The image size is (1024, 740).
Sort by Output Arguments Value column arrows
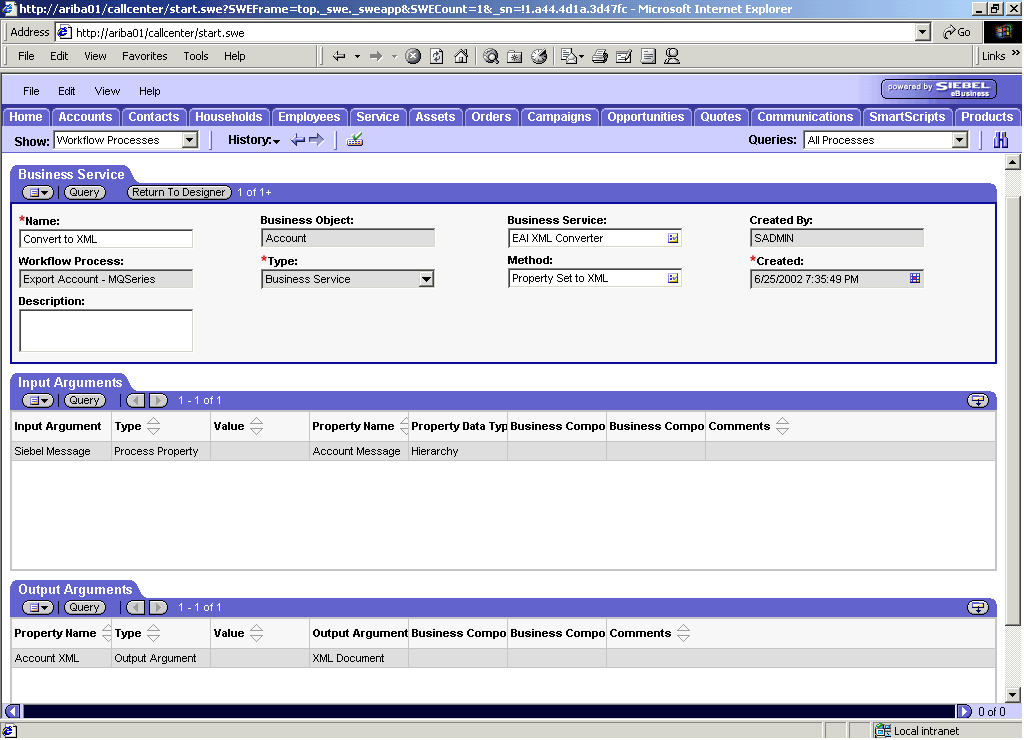[257, 634]
